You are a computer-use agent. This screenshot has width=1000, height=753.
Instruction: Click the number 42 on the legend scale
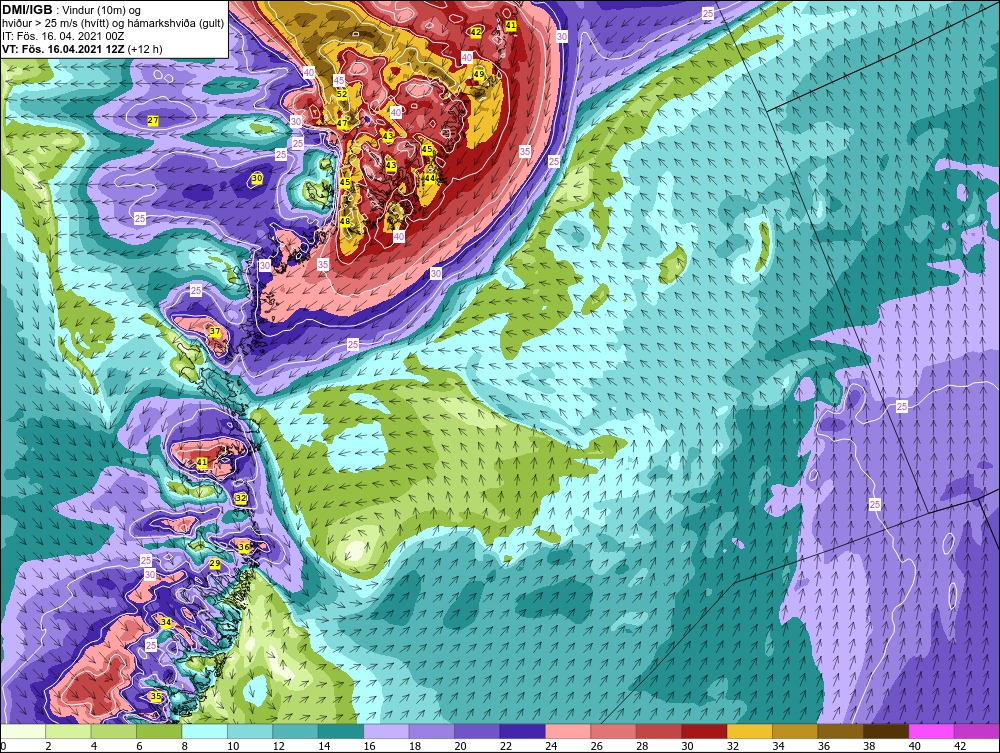(x=960, y=746)
